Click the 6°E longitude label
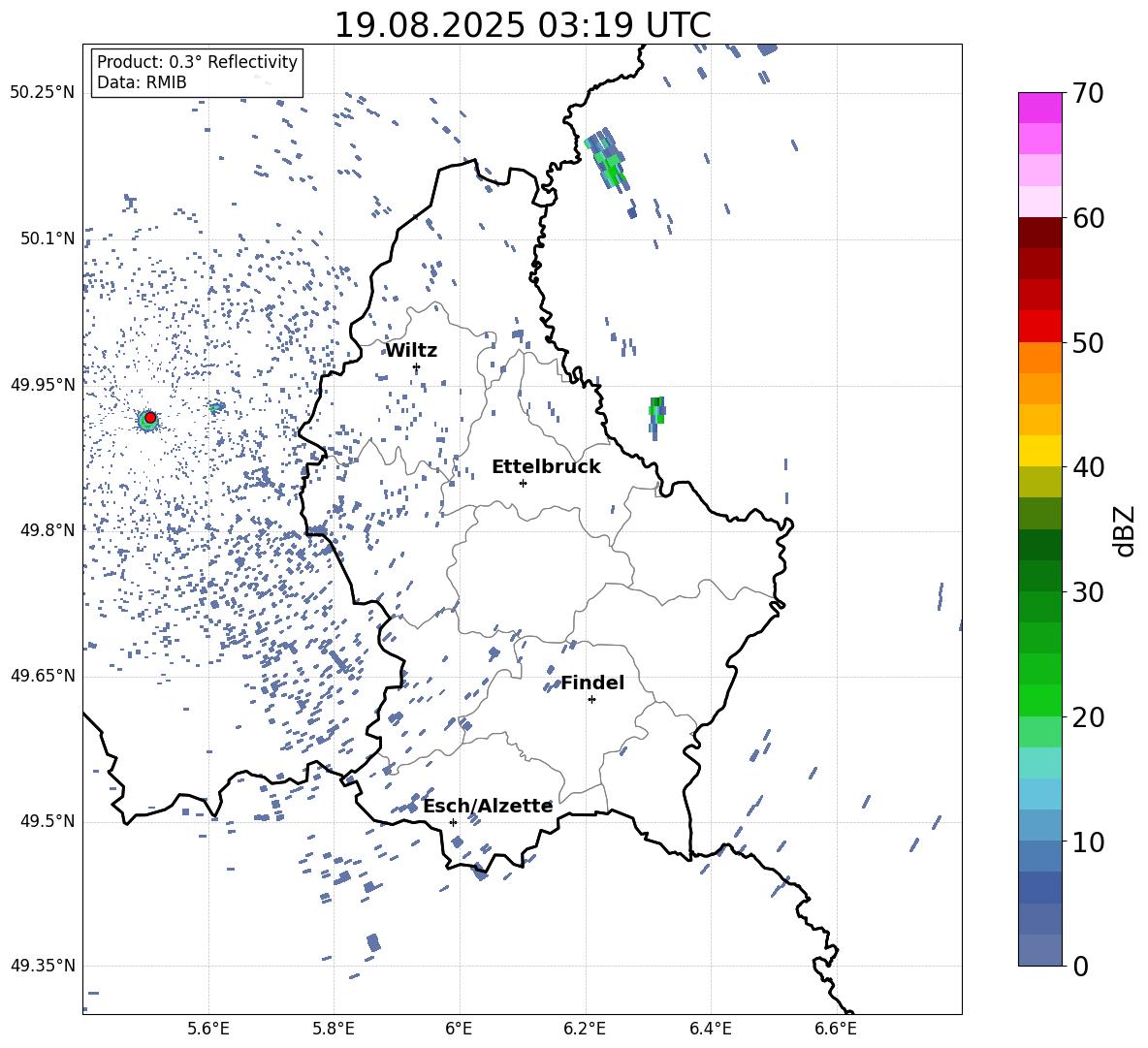The width and height of the screenshot is (1148, 1048). [459, 1029]
